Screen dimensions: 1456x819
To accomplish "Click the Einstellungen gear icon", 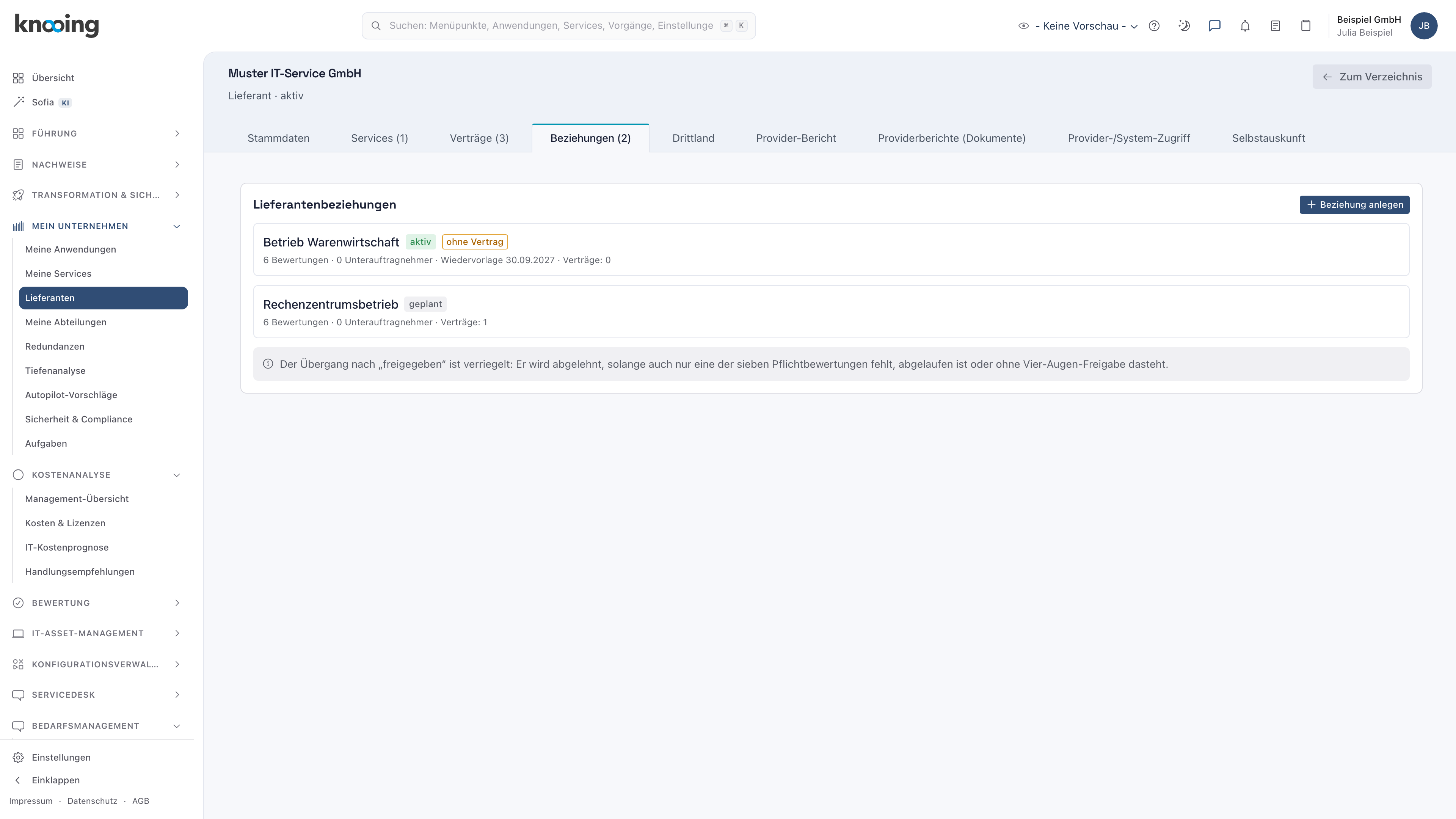I will 18,758.
